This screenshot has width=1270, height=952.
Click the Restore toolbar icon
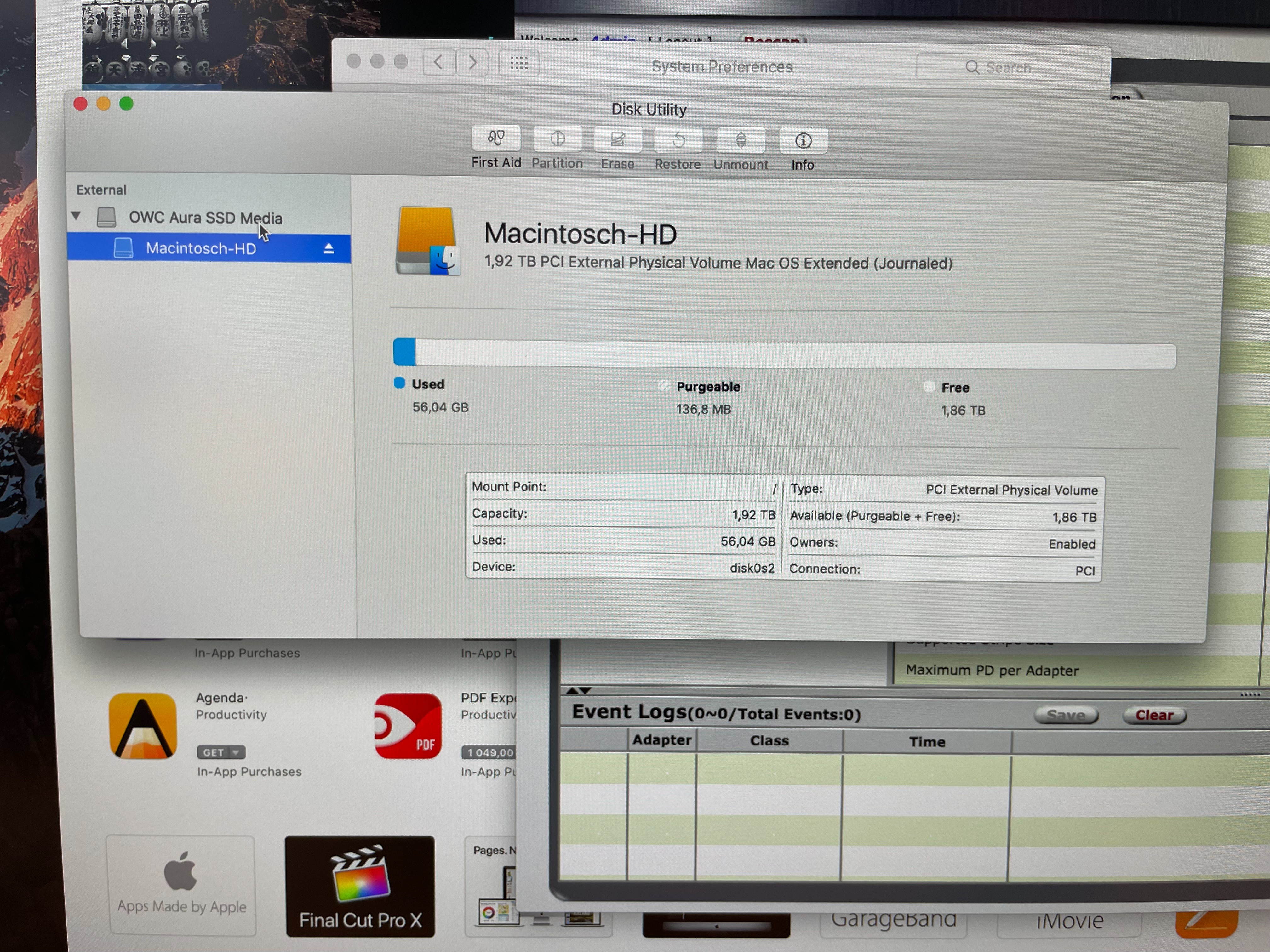(x=678, y=141)
